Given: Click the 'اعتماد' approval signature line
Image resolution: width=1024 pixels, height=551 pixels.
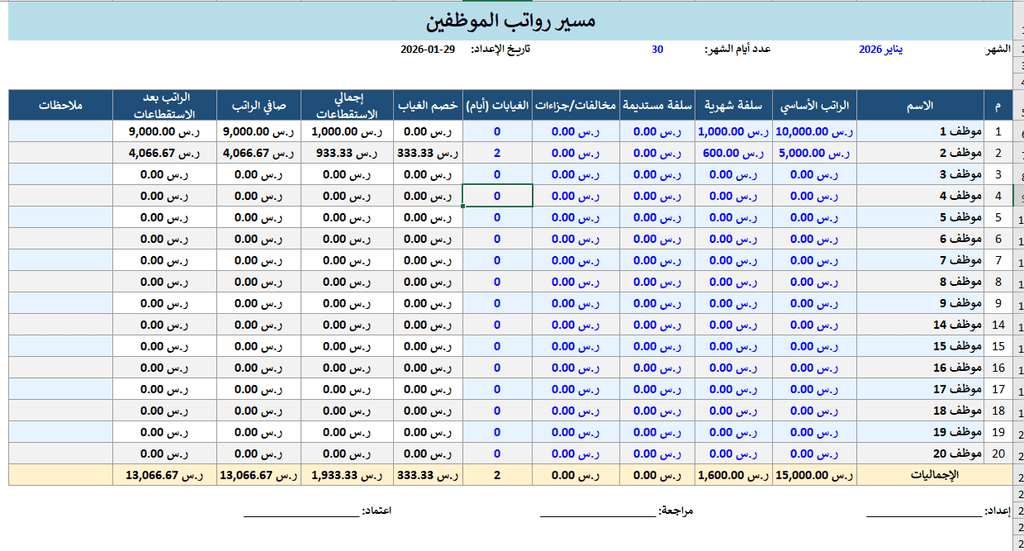Looking at the screenshot, I should 305,511.
